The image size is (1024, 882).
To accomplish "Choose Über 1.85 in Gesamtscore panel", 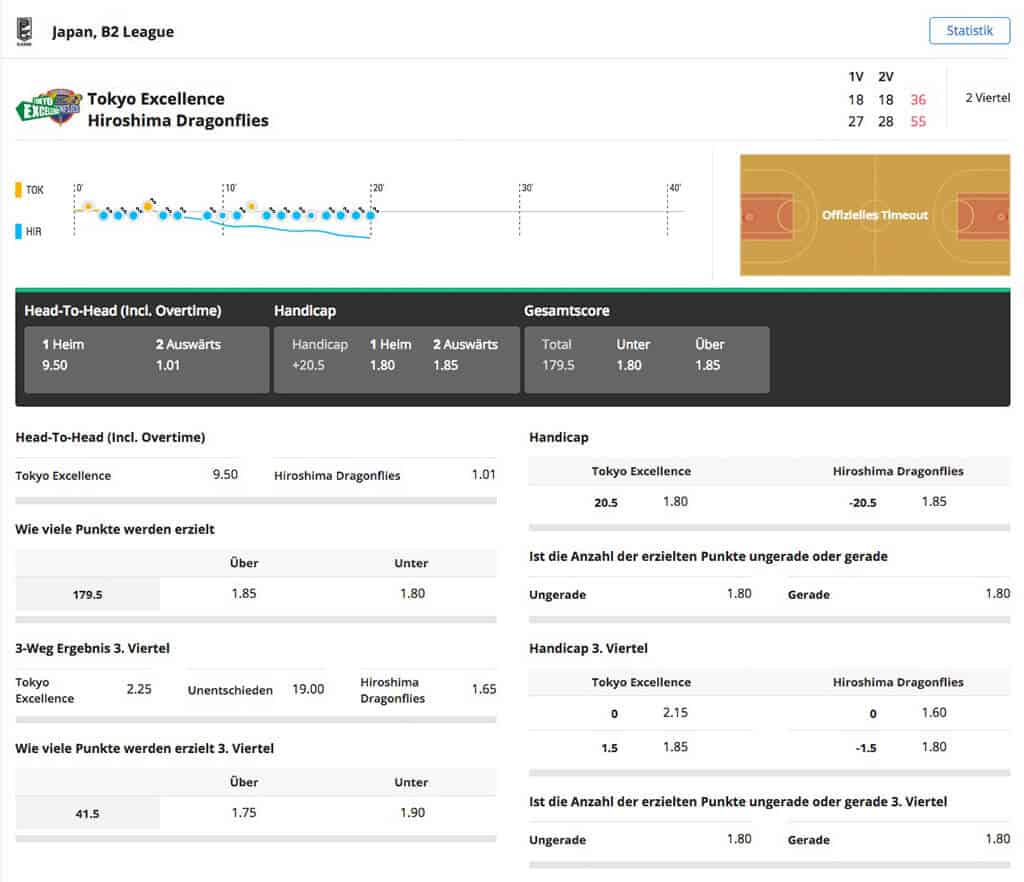I will (709, 354).
